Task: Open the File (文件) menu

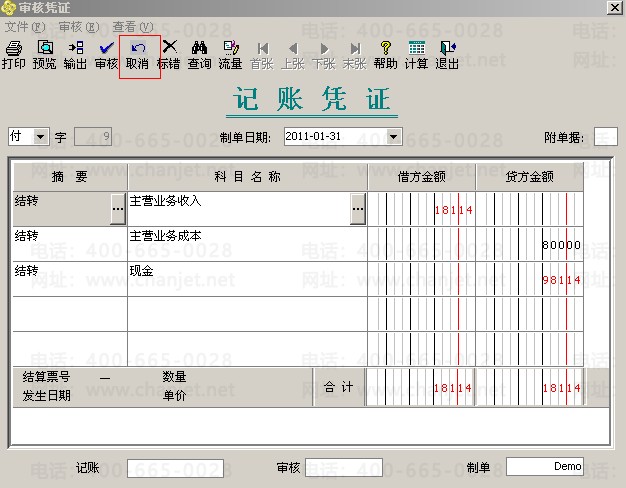Action: point(24,27)
